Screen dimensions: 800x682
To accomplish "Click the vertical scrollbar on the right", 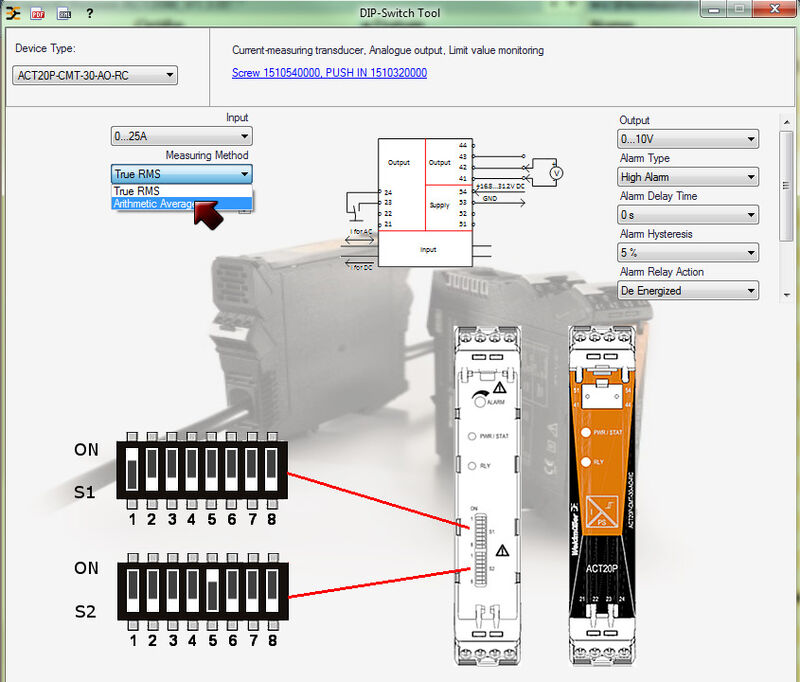I will 786,200.
